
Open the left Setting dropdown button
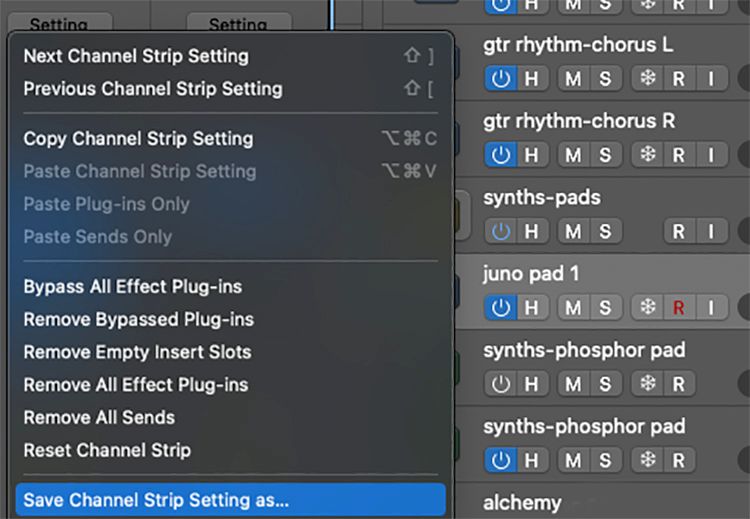click(58, 24)
